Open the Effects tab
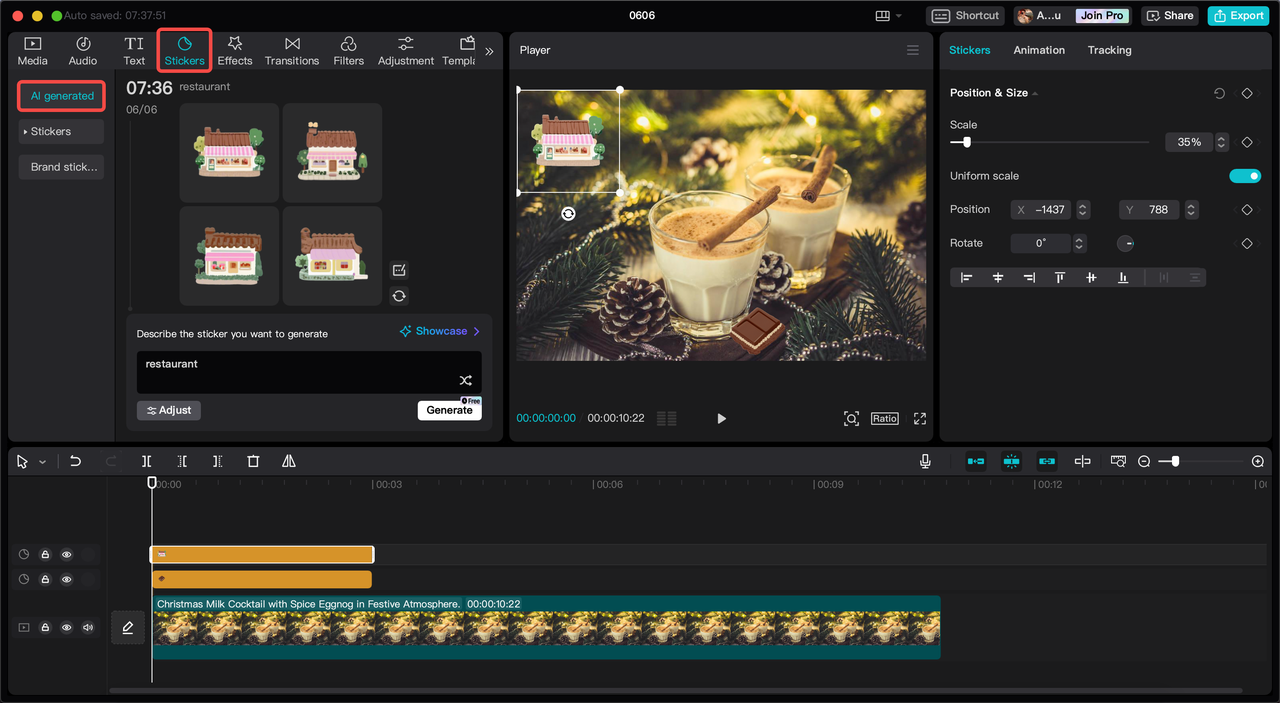The image size is (1280, 703). [x=235, y=51]
